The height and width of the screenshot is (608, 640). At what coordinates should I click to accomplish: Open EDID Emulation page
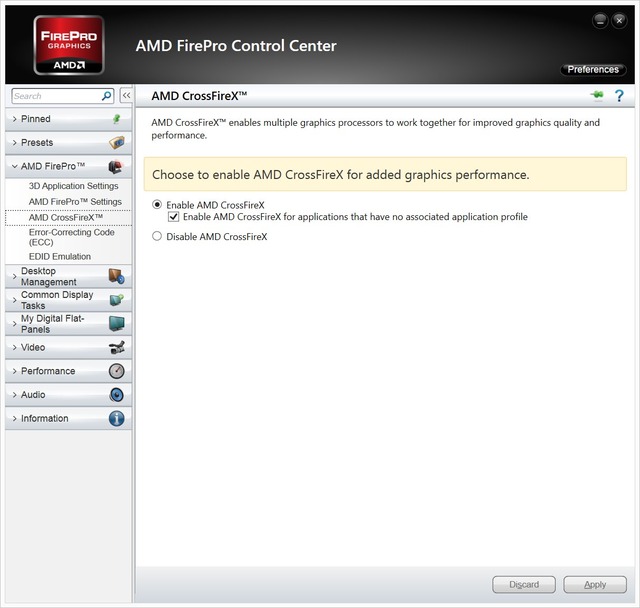click(60, 256)
